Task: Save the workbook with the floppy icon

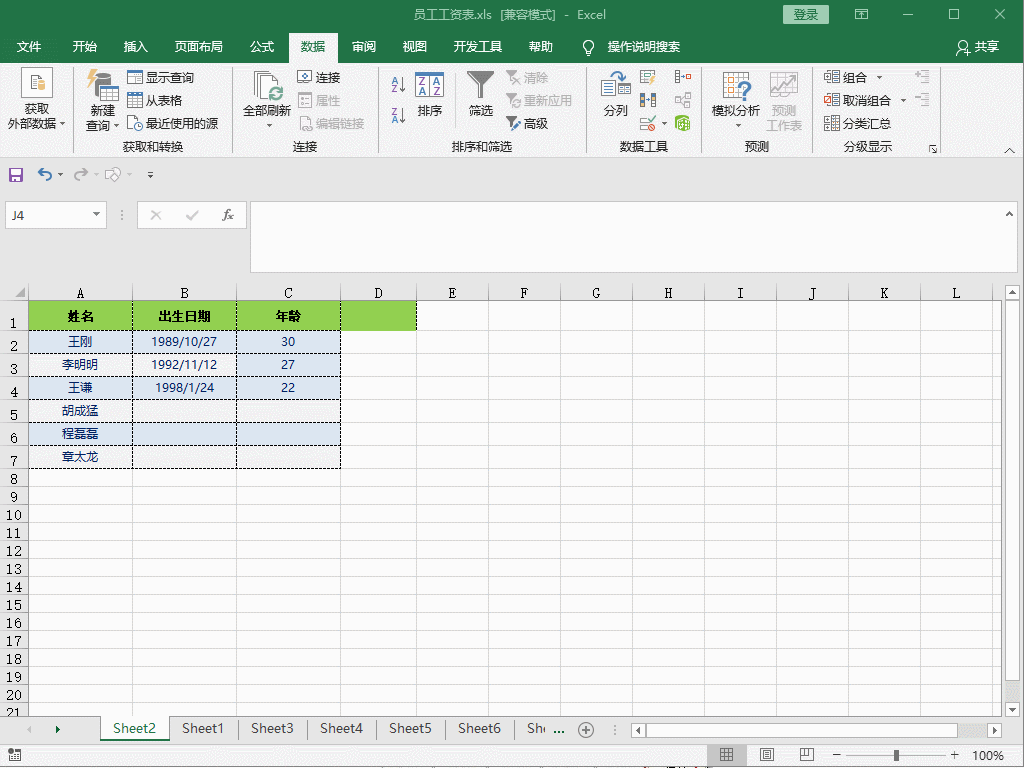Action: (x=16, y=174)
